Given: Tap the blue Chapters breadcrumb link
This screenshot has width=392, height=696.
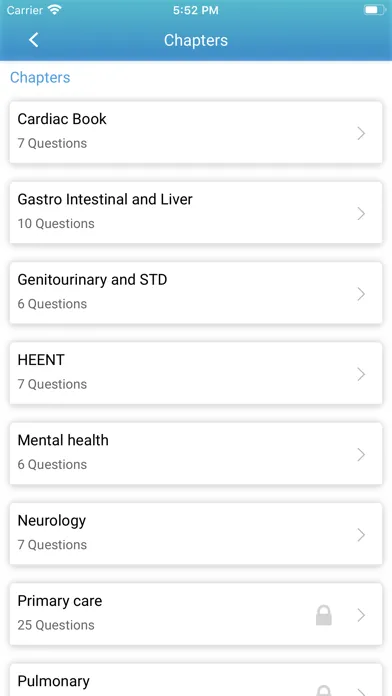Looking at the screenshot, I should pos(40,78).
